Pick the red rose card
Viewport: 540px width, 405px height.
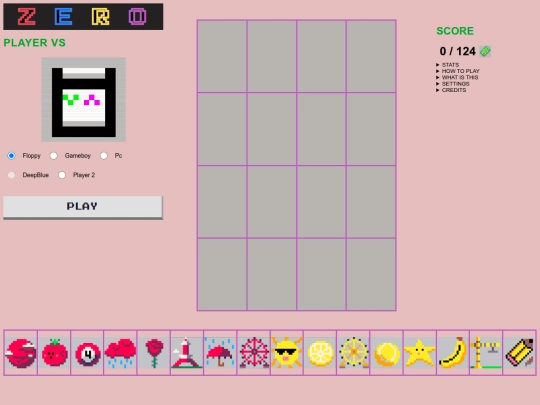coord(154,353)
